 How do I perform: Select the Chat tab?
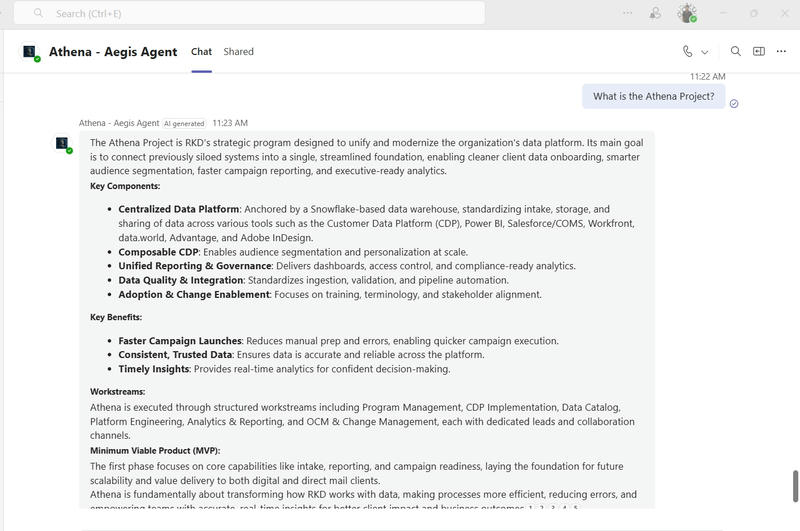201,52
